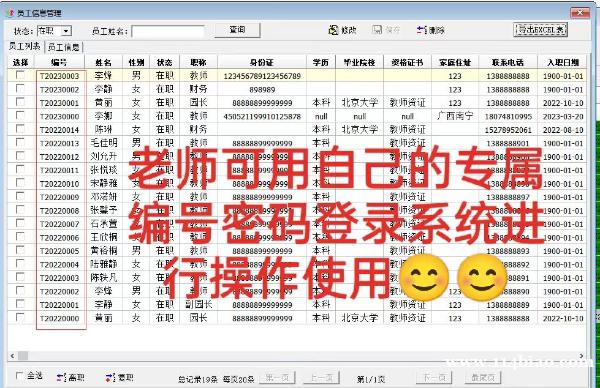Click the right arrow of horizontal scrollbar

[x=581, y=356]
